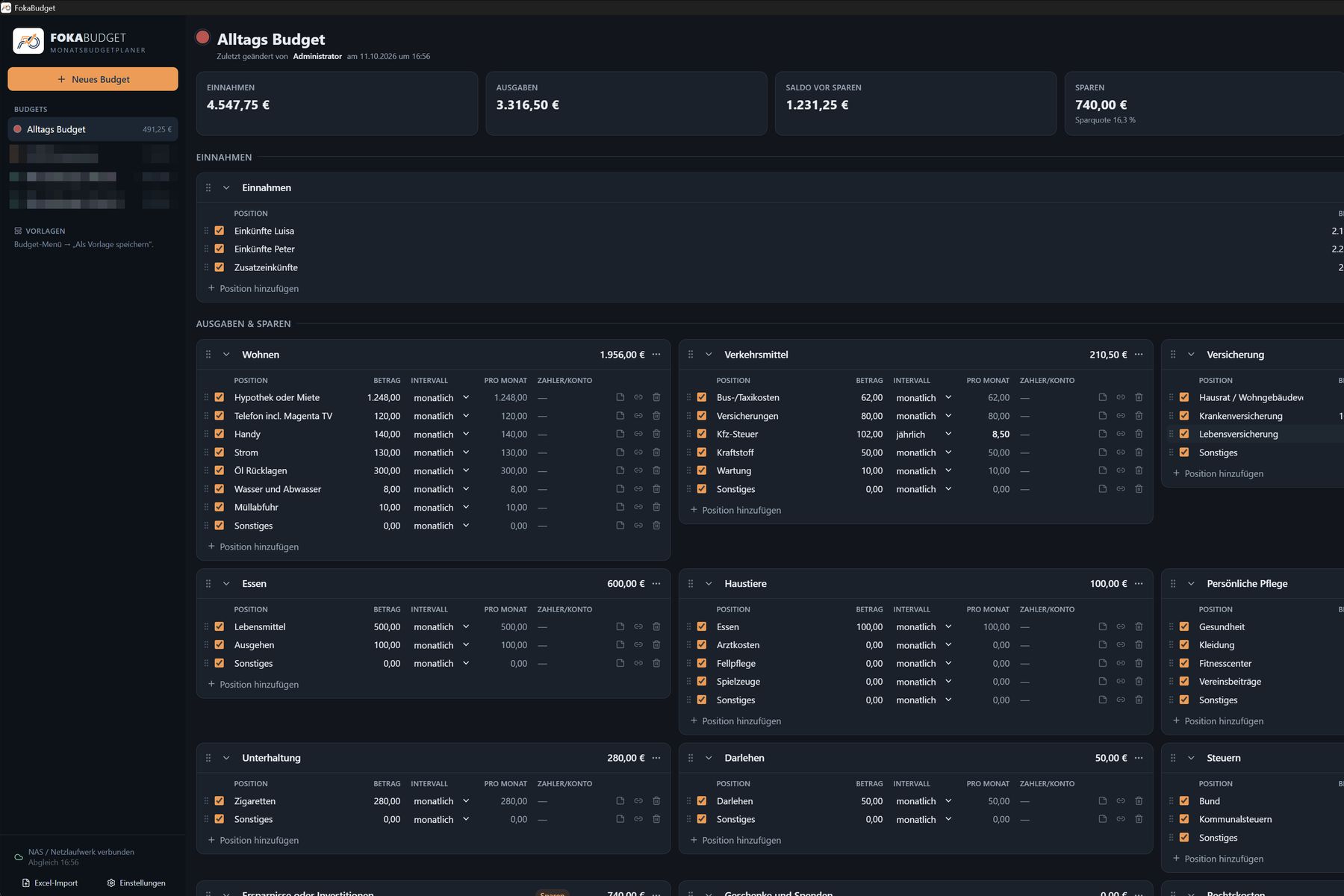Toggle Wartung checkbox in Verkehrsmittel
This screenshot has width=1344, height=896.
(x=702, y=470)
